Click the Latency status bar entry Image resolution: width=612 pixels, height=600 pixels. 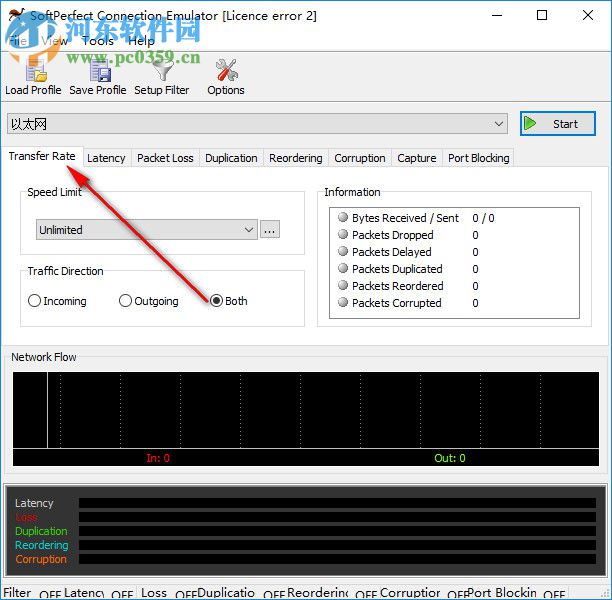point(98,593)
